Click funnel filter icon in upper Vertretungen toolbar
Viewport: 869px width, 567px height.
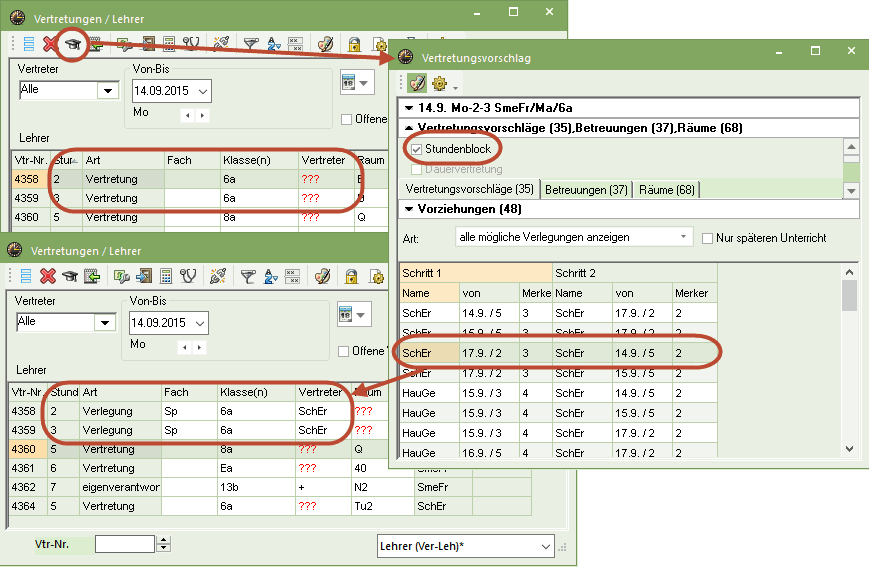251,43
